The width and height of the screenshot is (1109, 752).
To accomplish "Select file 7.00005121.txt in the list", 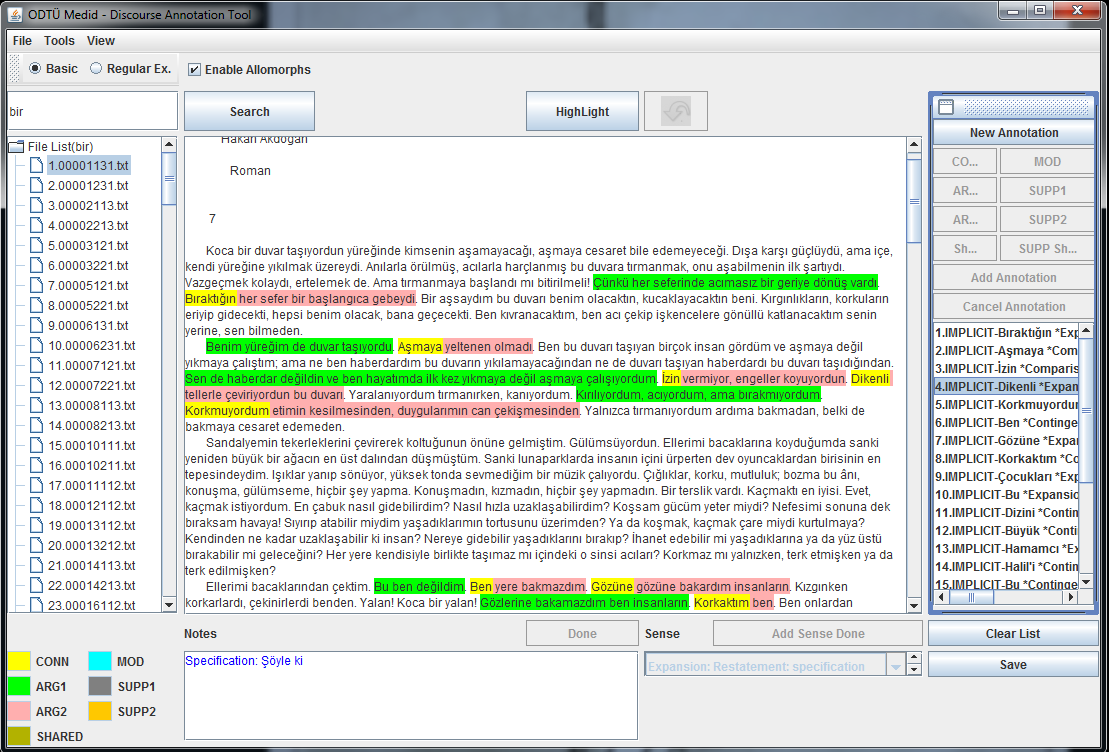I will 88,285.
